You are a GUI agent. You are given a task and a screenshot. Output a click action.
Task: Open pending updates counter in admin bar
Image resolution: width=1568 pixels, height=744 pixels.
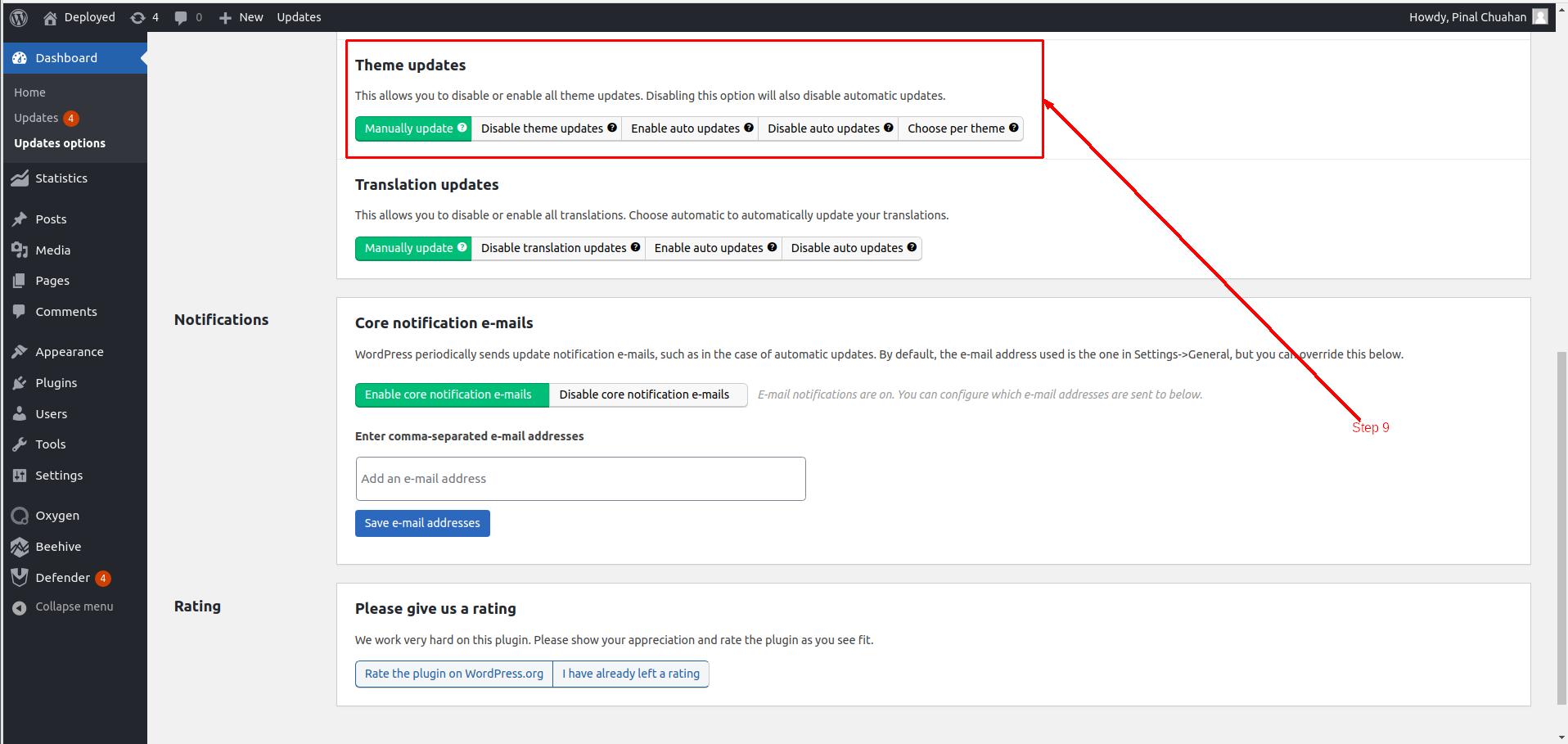tap(145, 17)
